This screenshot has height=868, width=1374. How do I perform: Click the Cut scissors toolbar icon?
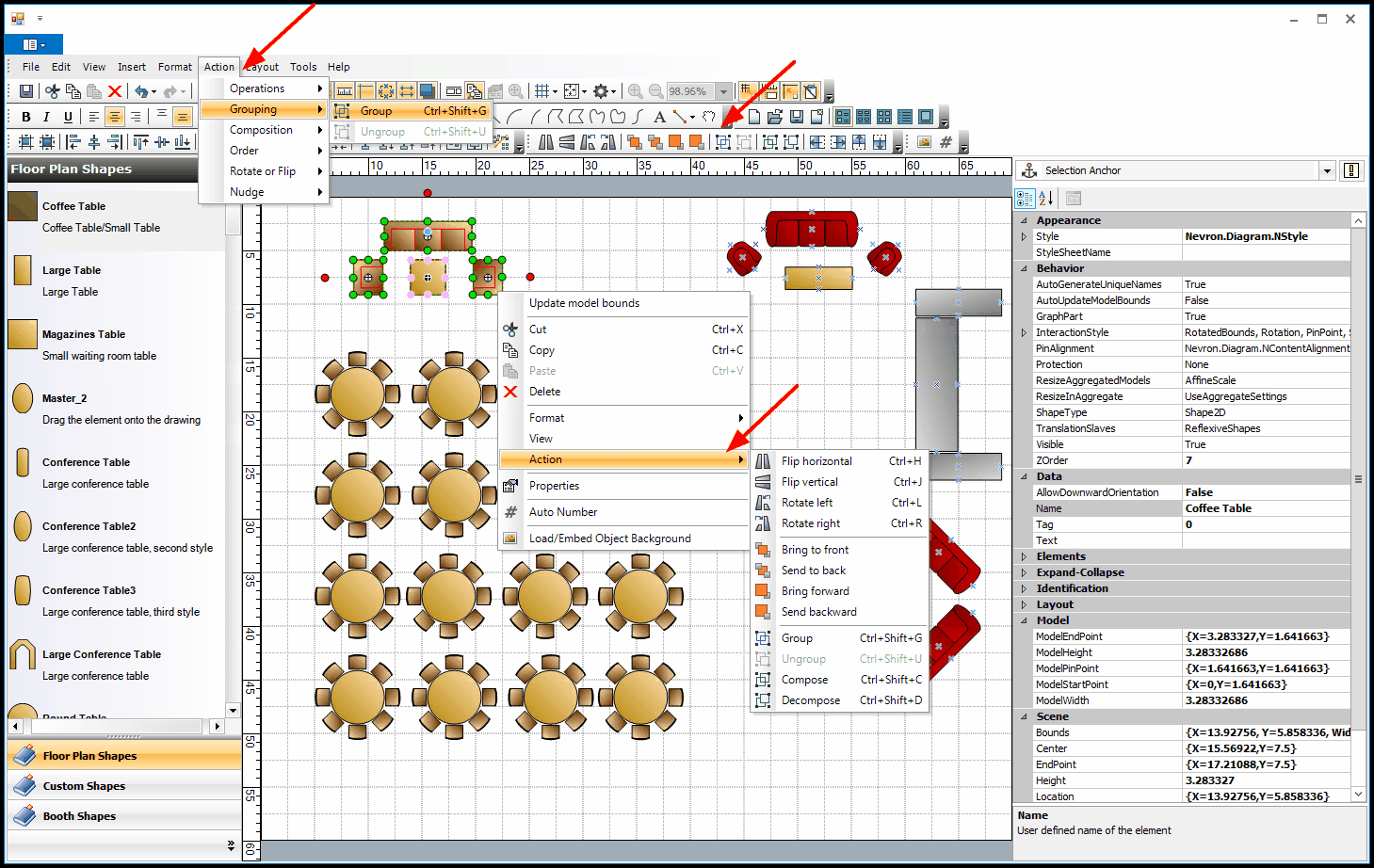tap(53, 91)
